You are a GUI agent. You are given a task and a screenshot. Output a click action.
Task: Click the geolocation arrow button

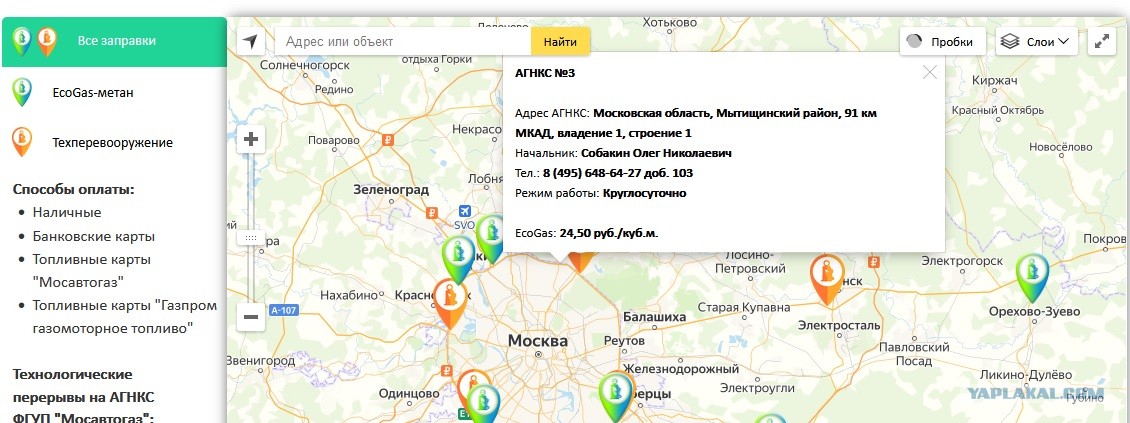click(250, 42)
